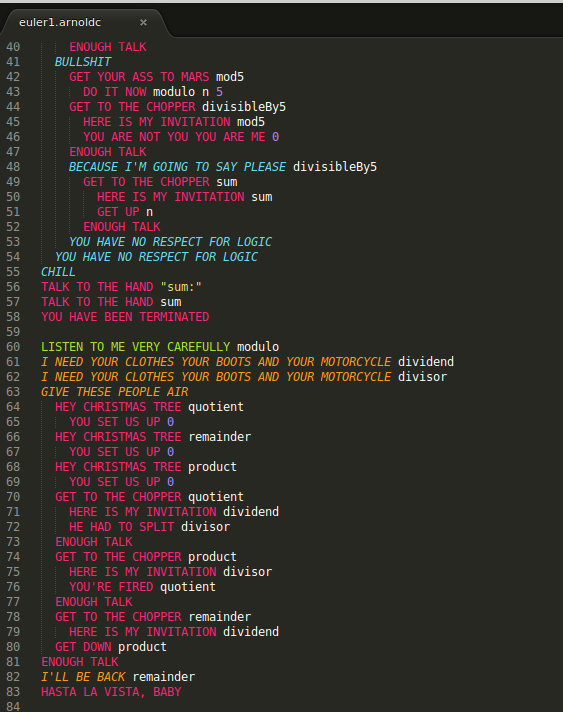The image size is (563, 712).
Task: Click LISTEN TO ME VERY CAREFULLY declaration
Action: coord(135,347)
